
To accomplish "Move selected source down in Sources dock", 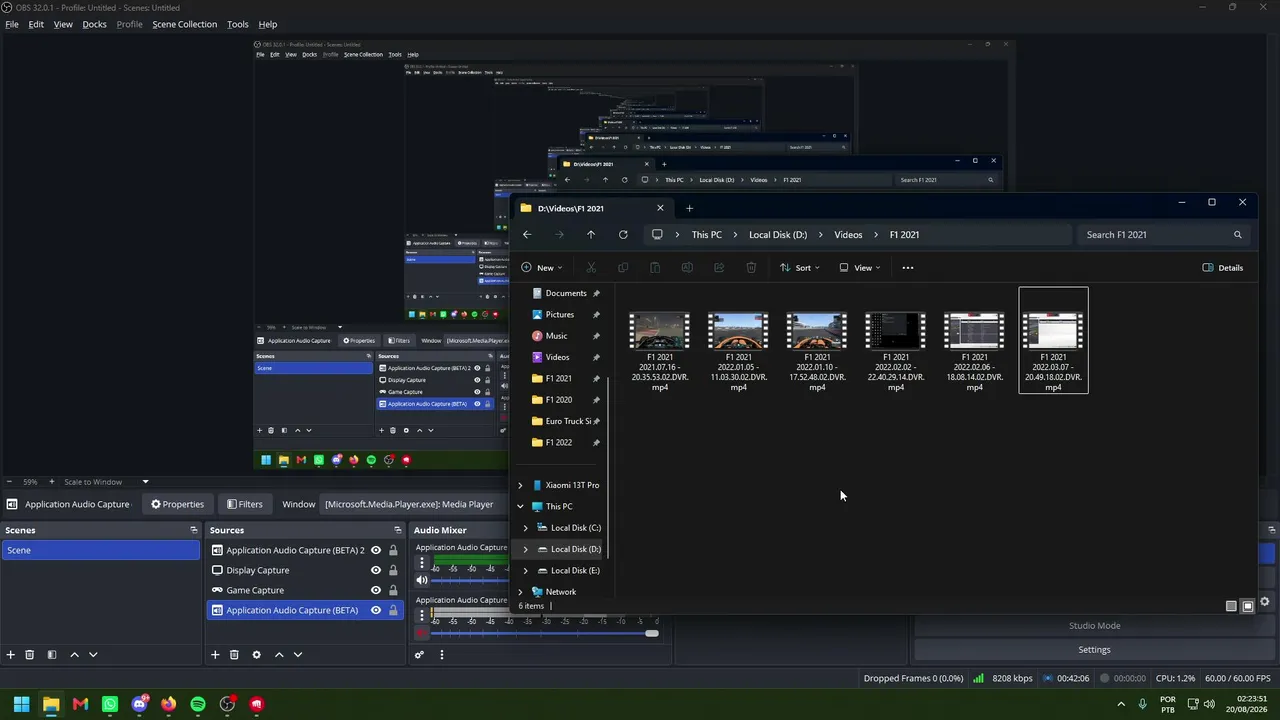I will tap(298, 655).
